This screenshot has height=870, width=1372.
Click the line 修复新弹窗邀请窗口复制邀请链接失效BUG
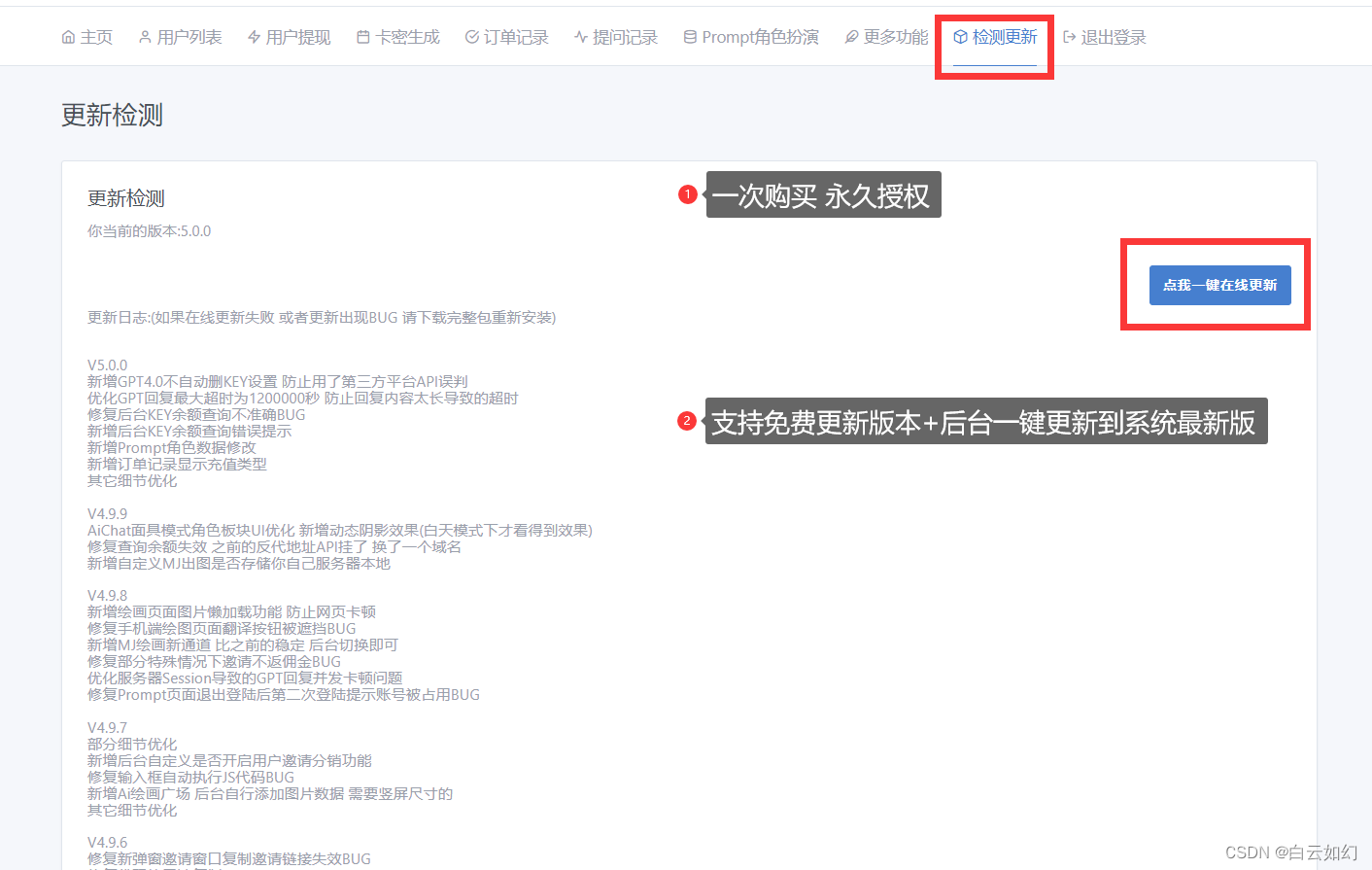(x=229, y=859)
